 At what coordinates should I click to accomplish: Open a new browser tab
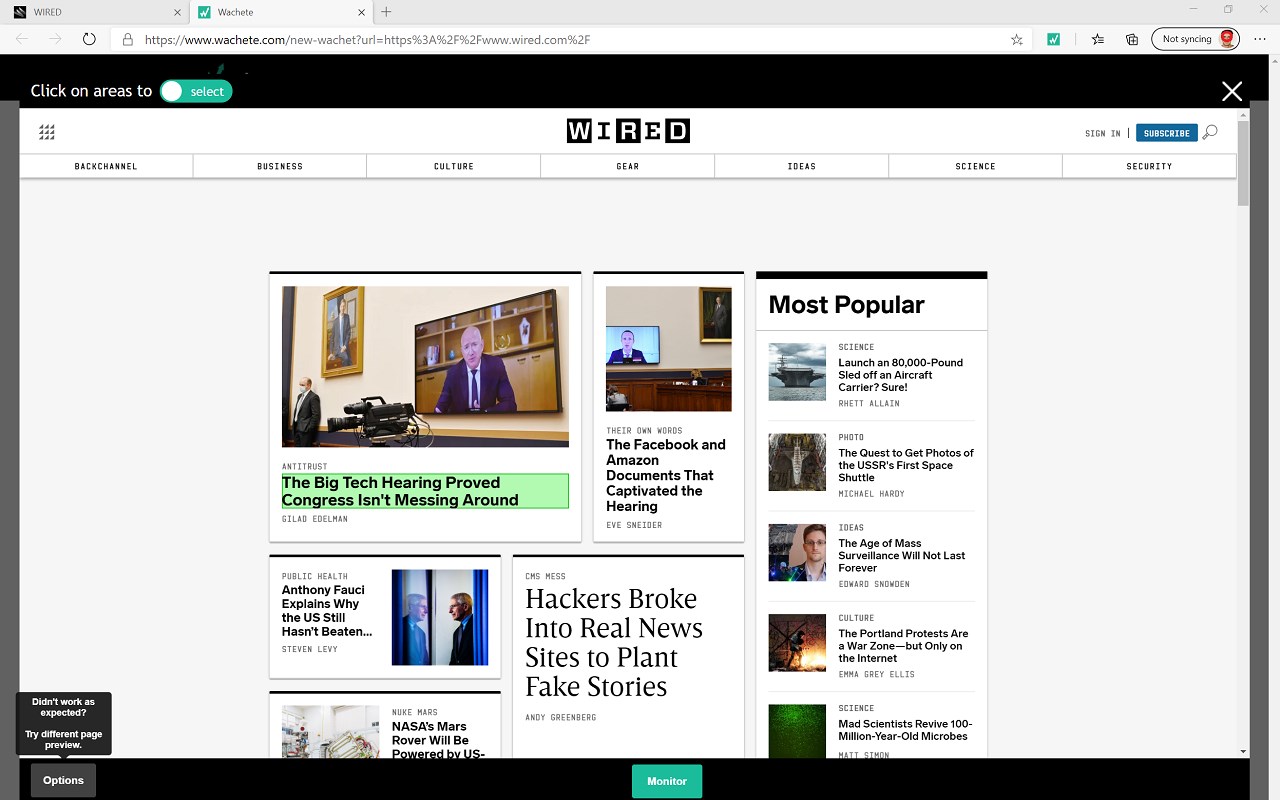click(386, 12)
